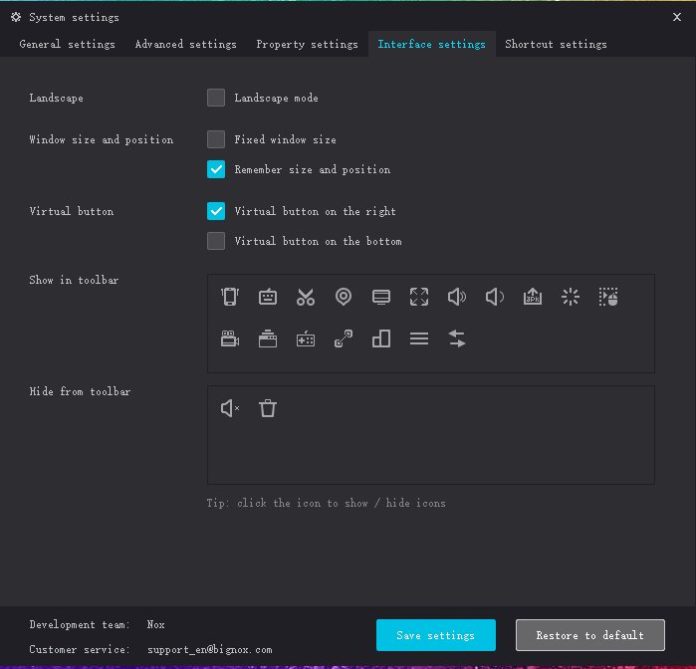
Task: Click the keyboard control icon
Action: click(x=268, y=297)
